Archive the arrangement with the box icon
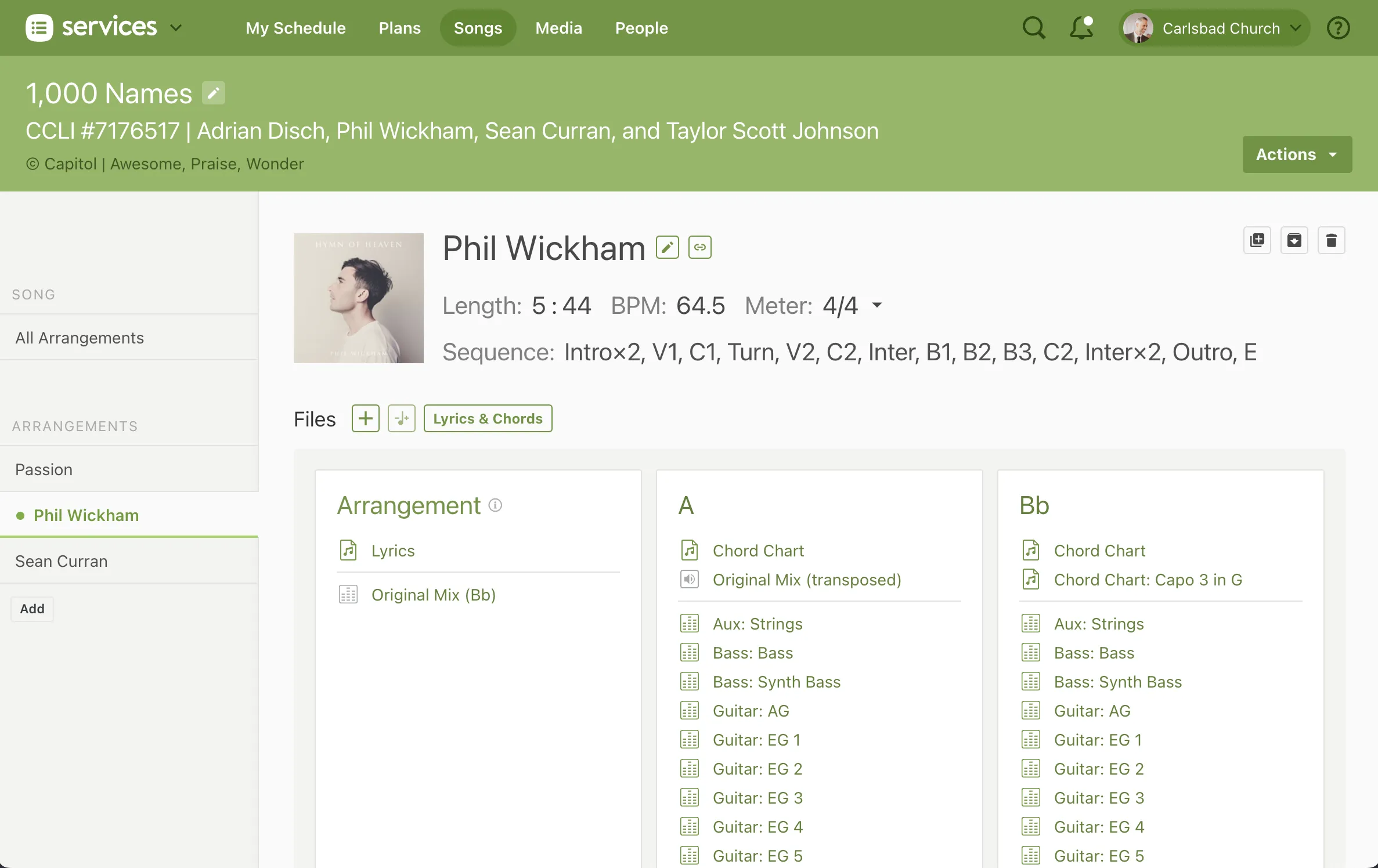The width and height of the screenshot is (1378, 868). [x=1294, y=240]
